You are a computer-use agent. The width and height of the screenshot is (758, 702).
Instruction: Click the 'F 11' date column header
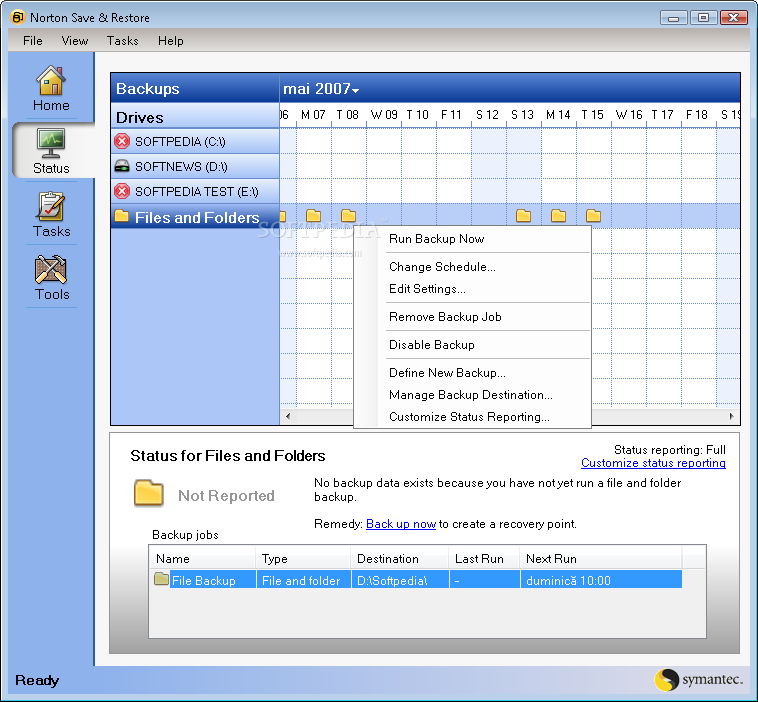[451, 115]
